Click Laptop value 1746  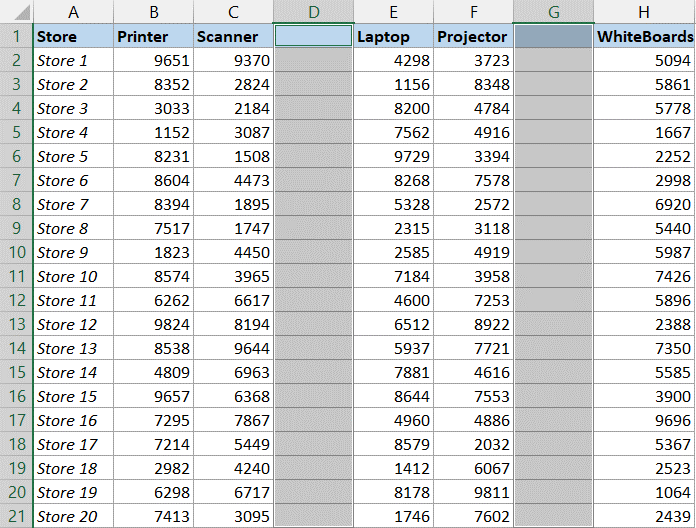(x=394, y=516)
